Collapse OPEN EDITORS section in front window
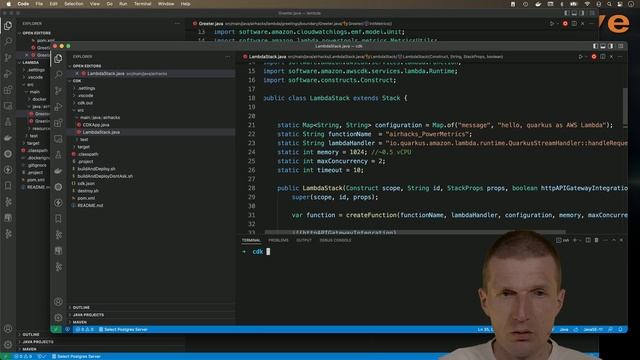 87,66
